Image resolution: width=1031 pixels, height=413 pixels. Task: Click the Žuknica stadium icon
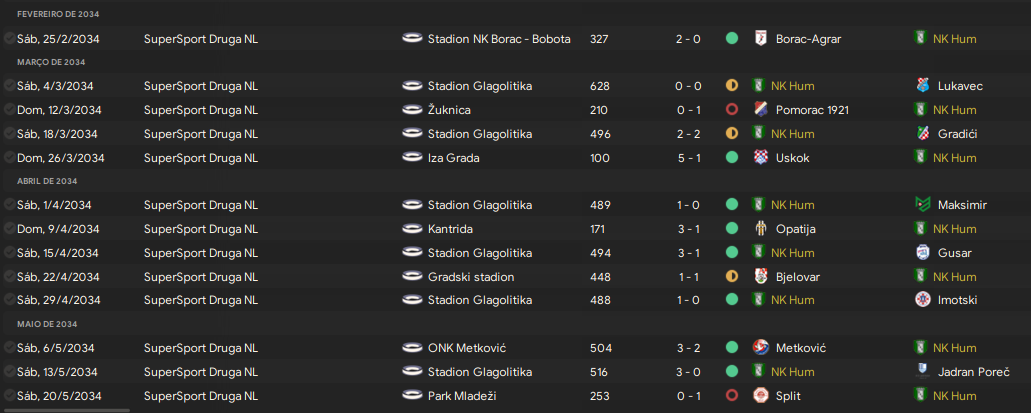click(411, 109)
